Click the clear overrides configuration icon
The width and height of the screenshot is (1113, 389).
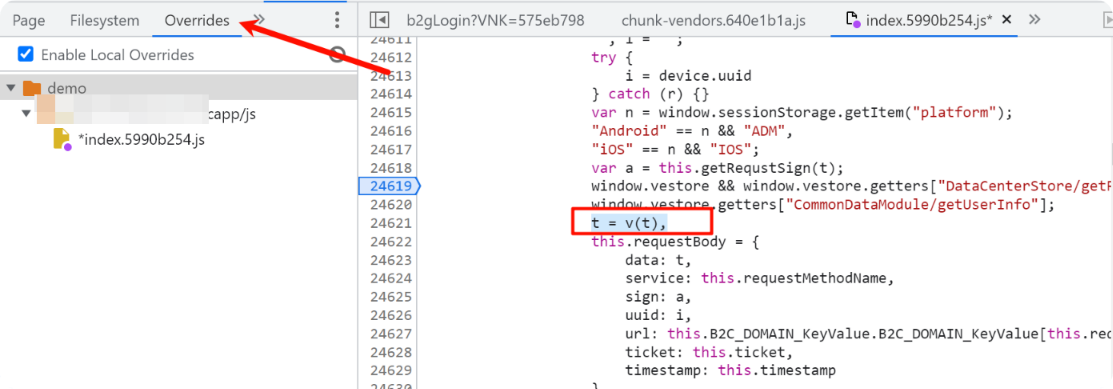coord(339,55)
